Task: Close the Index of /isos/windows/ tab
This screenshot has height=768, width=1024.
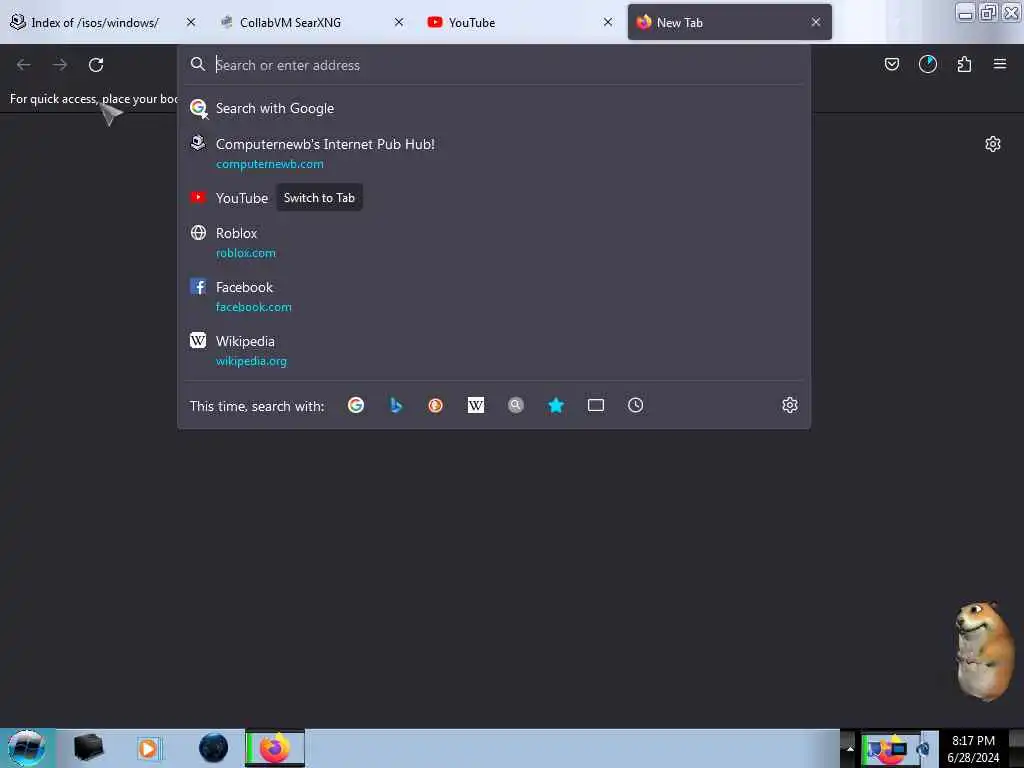Action: 191,22
